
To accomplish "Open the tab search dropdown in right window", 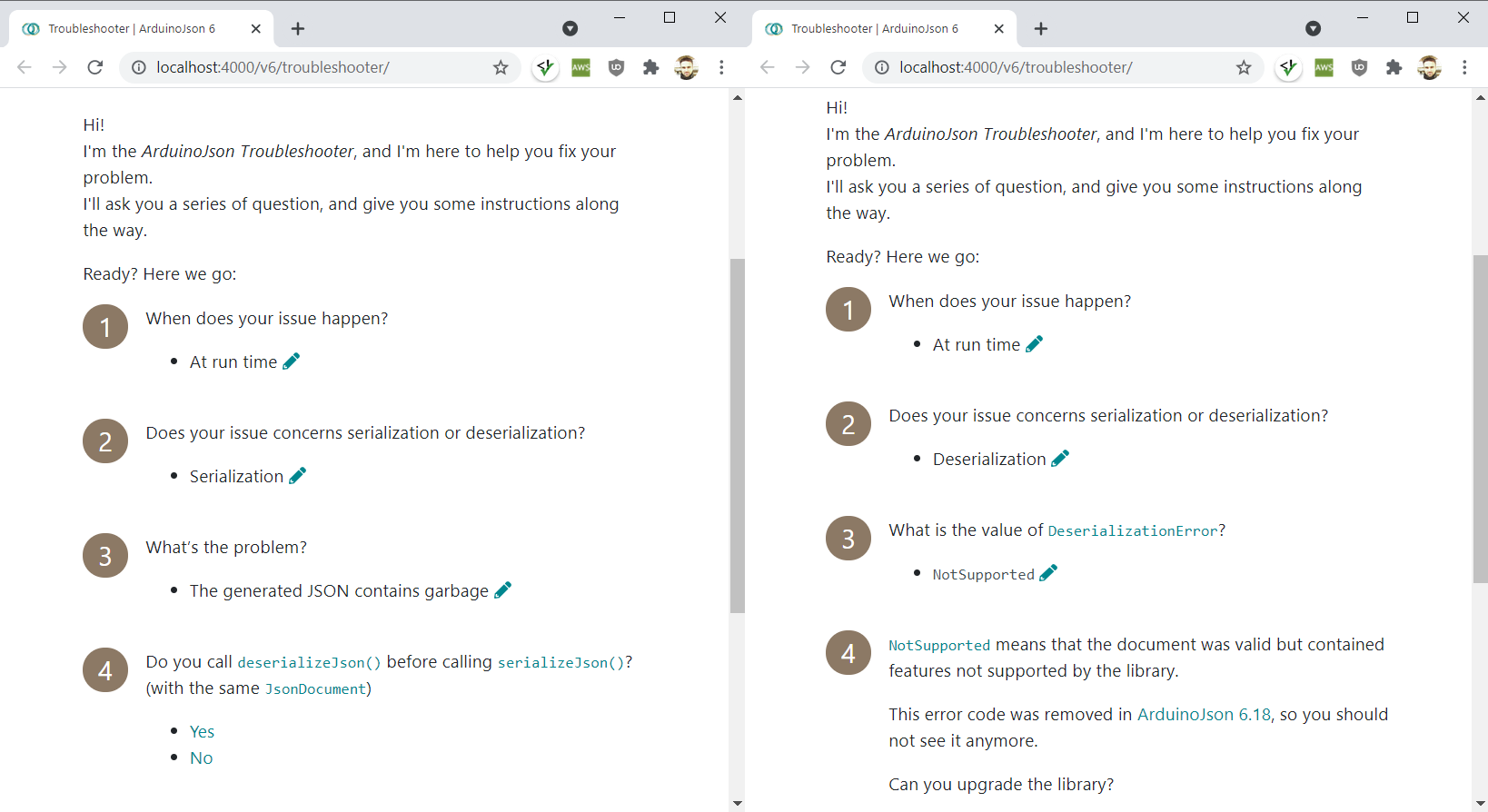I will click(x=1313, y=28).
